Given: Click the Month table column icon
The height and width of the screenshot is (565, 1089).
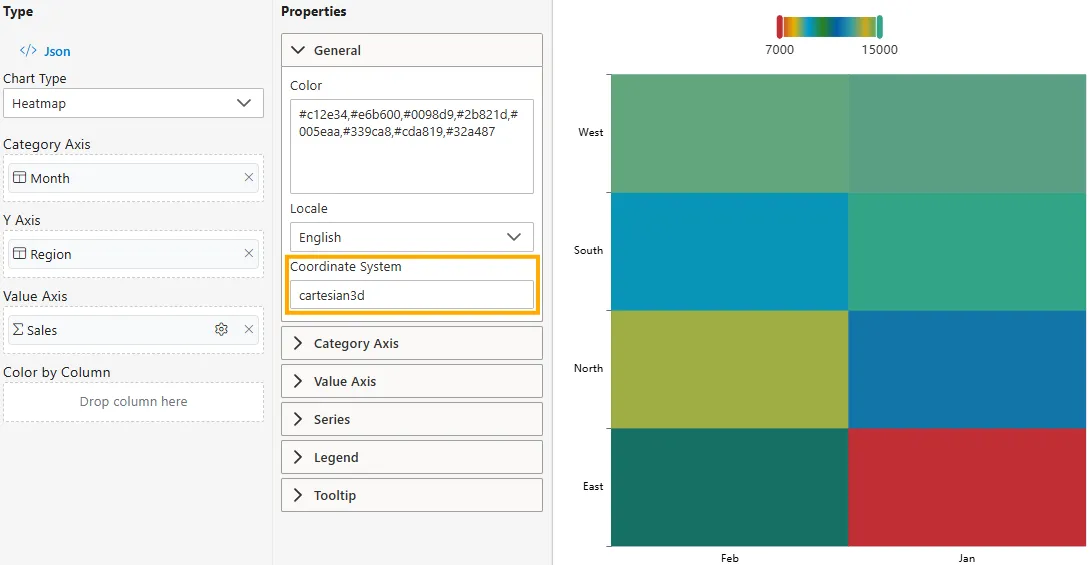Looking at the screenshot, I should pos(19,178).
